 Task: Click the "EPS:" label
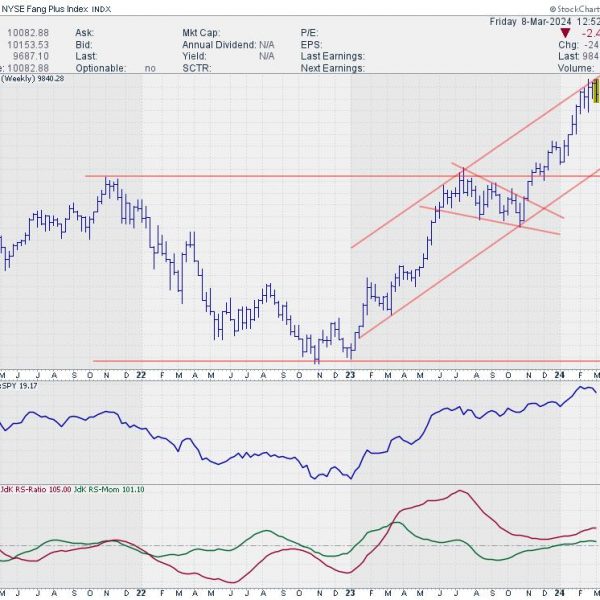[311, 45]
